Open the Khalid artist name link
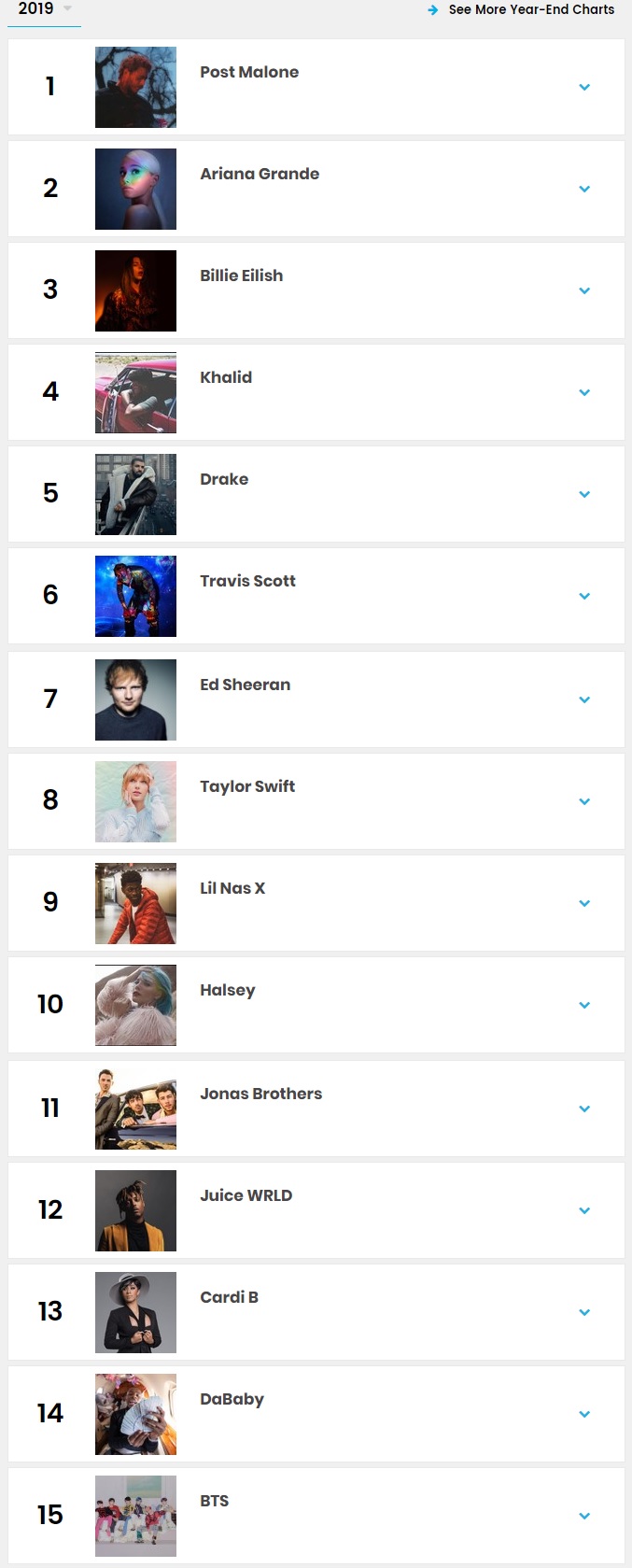The height and width of the screenshot is (1568, 632). click(226, 377)
